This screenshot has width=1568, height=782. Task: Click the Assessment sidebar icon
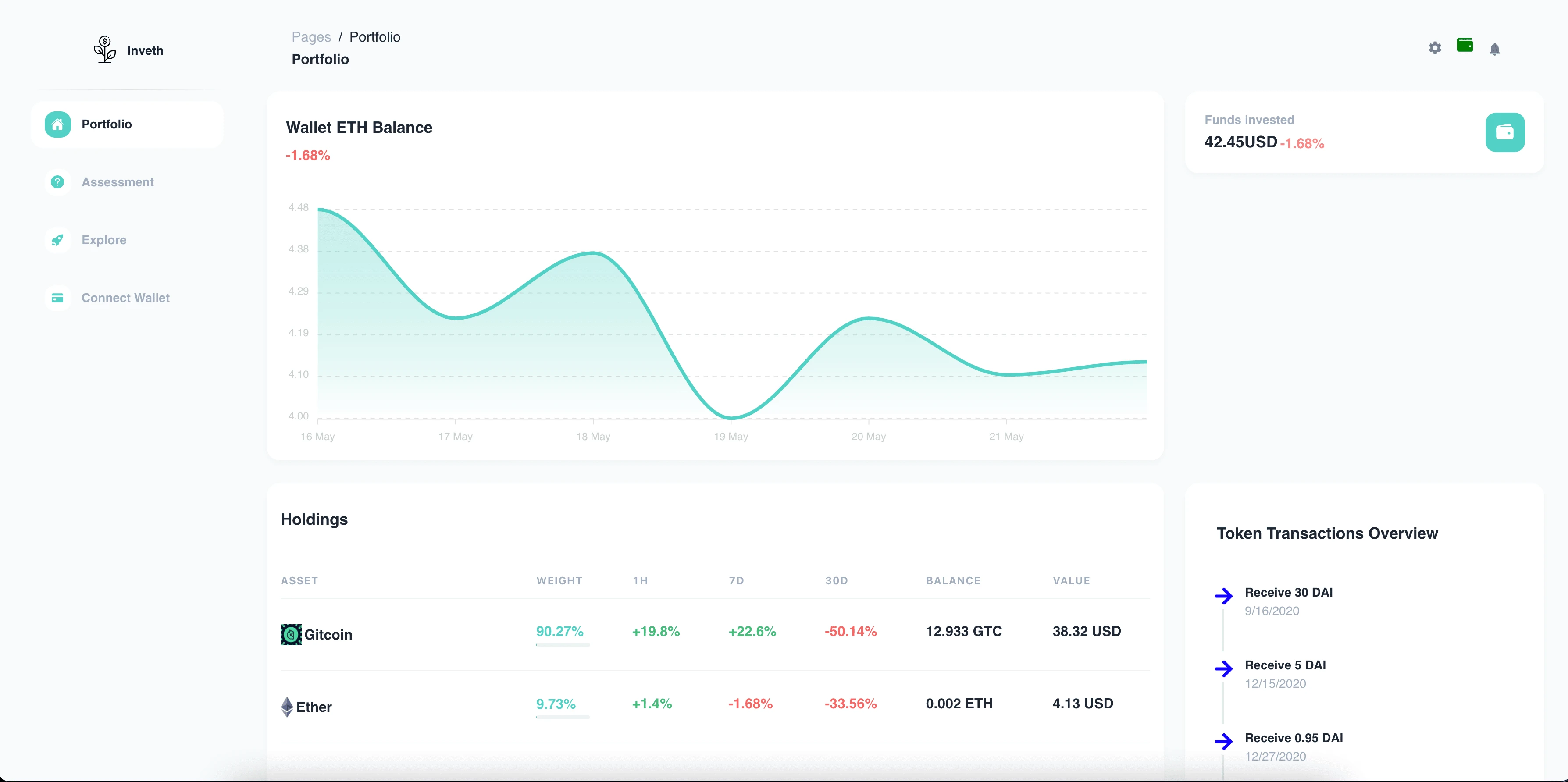coord(57,182)
